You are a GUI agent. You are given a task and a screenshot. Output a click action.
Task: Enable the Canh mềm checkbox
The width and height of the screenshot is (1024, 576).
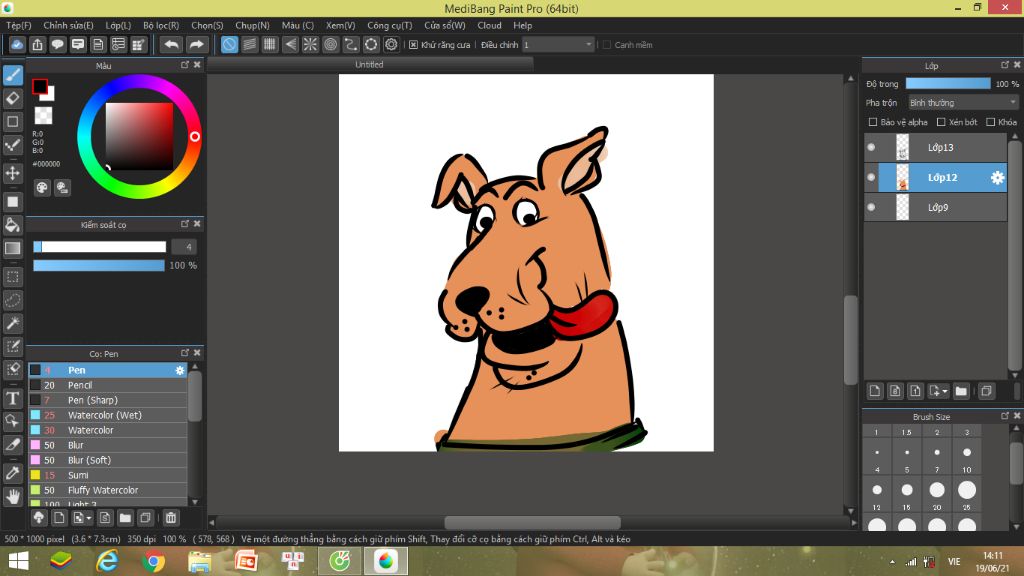coord(607,44)
